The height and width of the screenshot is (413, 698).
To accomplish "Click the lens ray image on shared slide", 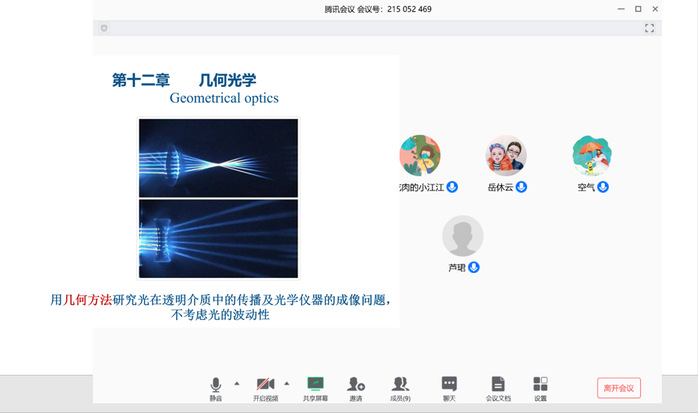I will click(218, 198).
